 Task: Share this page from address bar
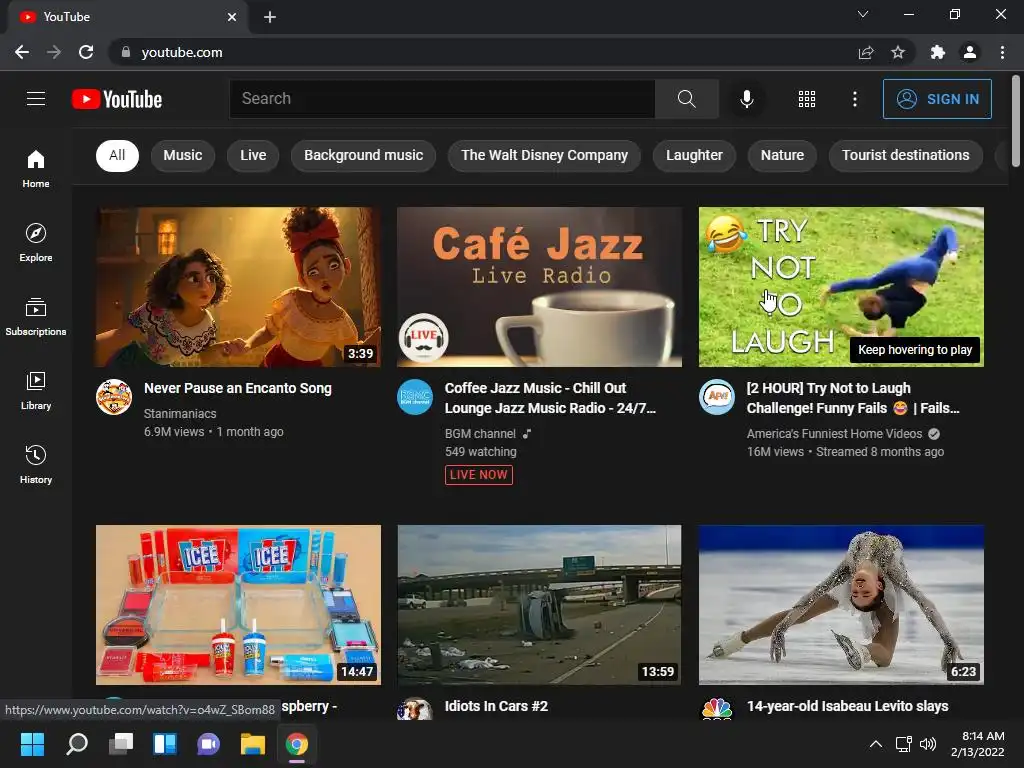(x=866, y=52)
